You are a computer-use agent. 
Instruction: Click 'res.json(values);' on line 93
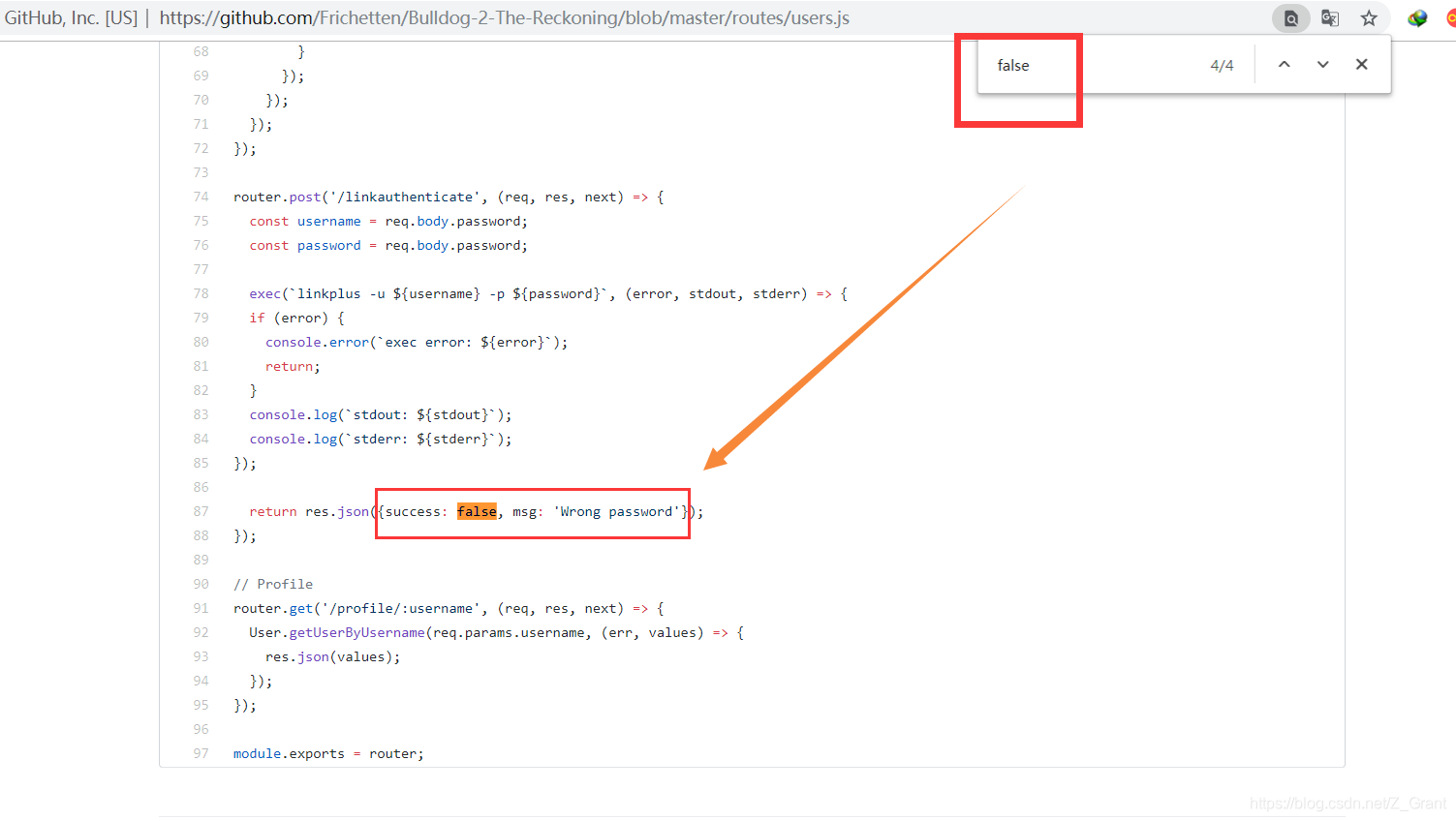click(x=332, y=656)
